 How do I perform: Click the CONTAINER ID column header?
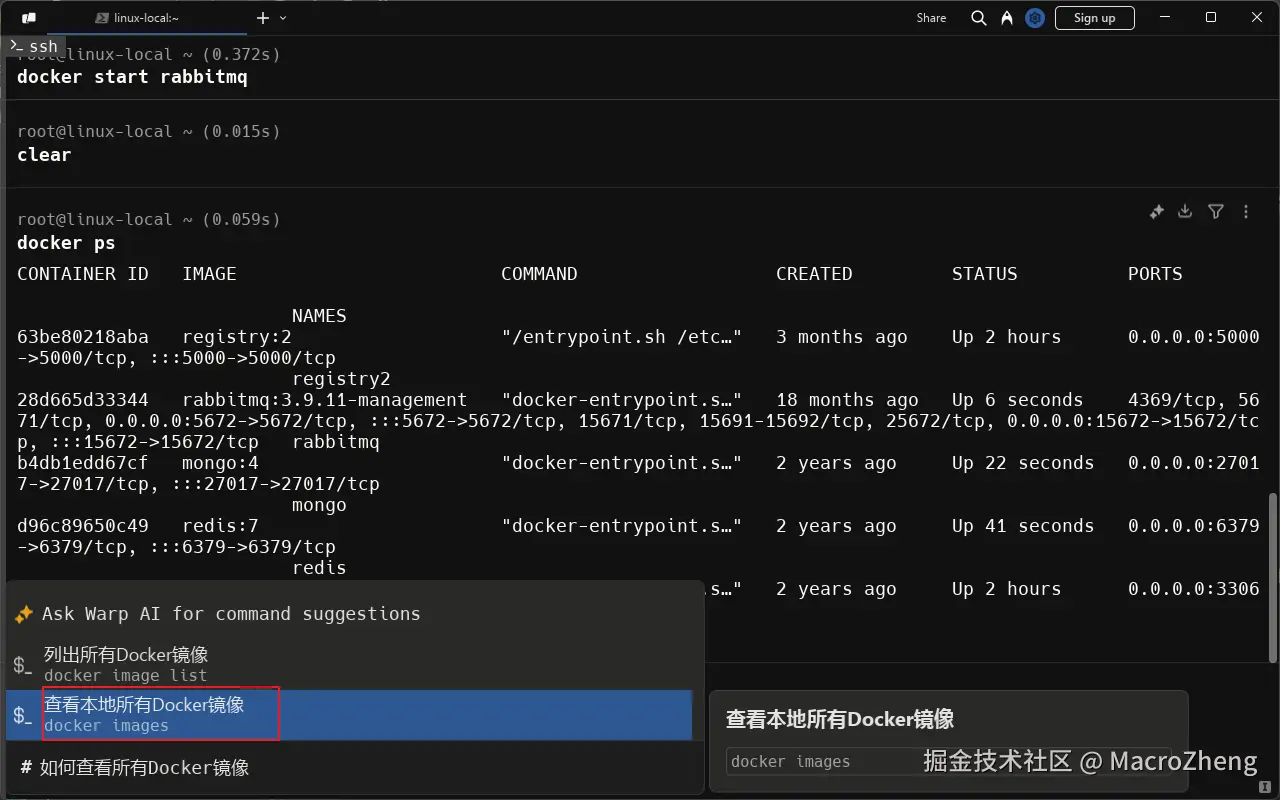pos(83,274)
